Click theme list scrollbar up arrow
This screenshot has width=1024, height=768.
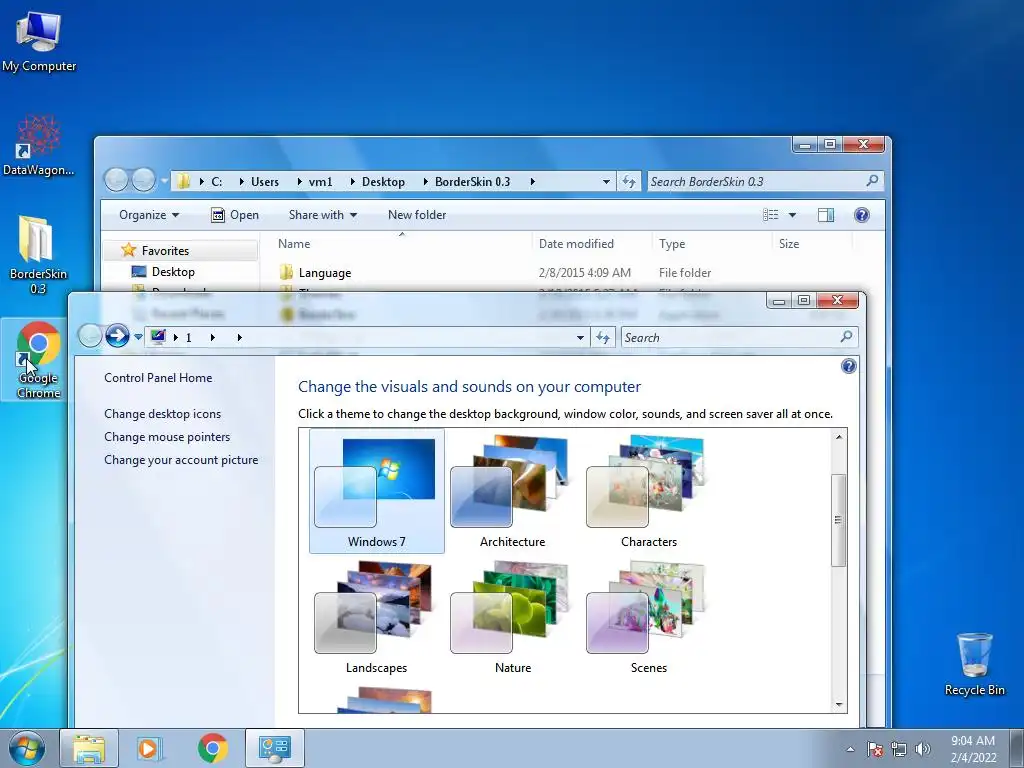click(x=839, y=437)
